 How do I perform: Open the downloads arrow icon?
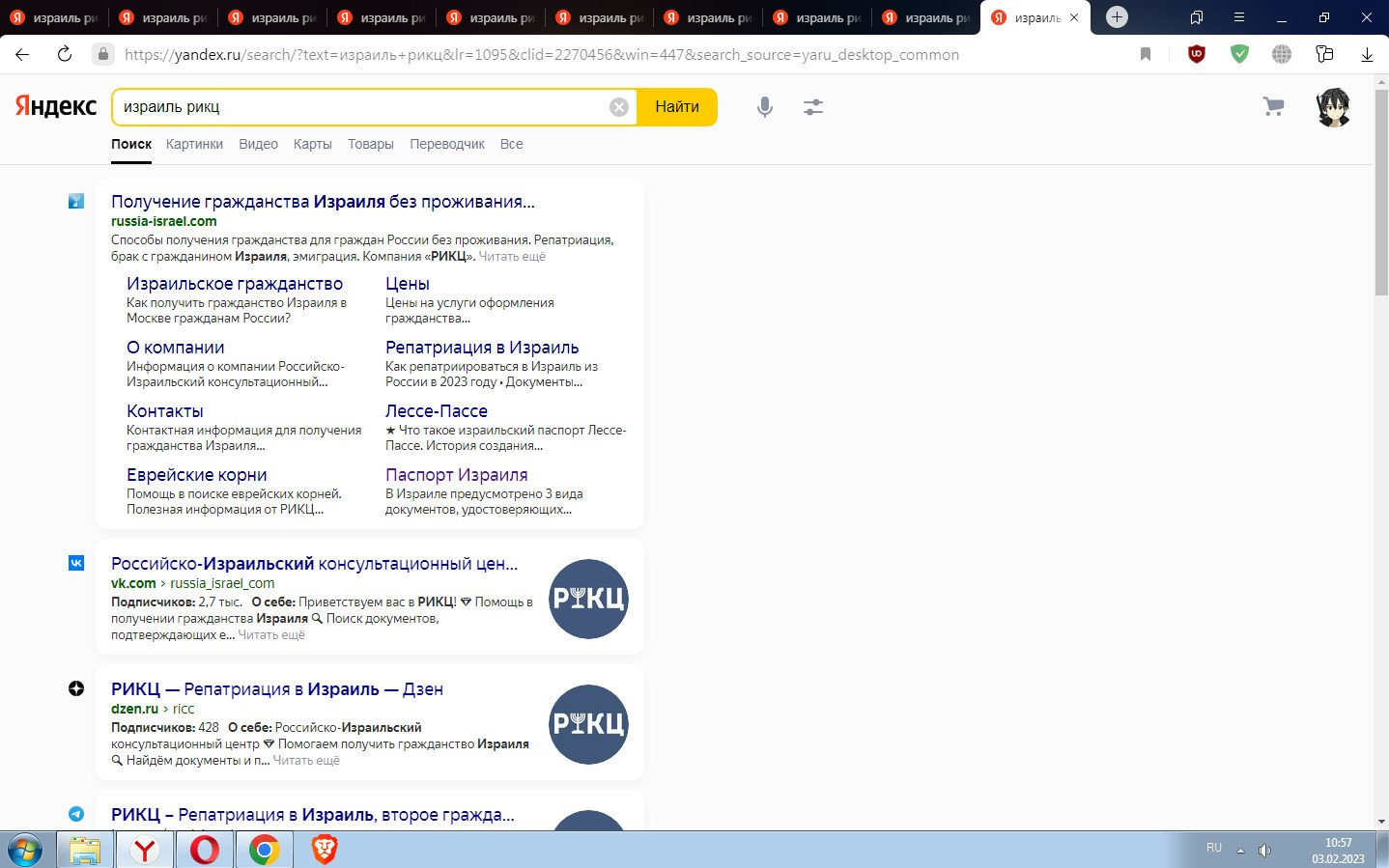pos(1367,54)
